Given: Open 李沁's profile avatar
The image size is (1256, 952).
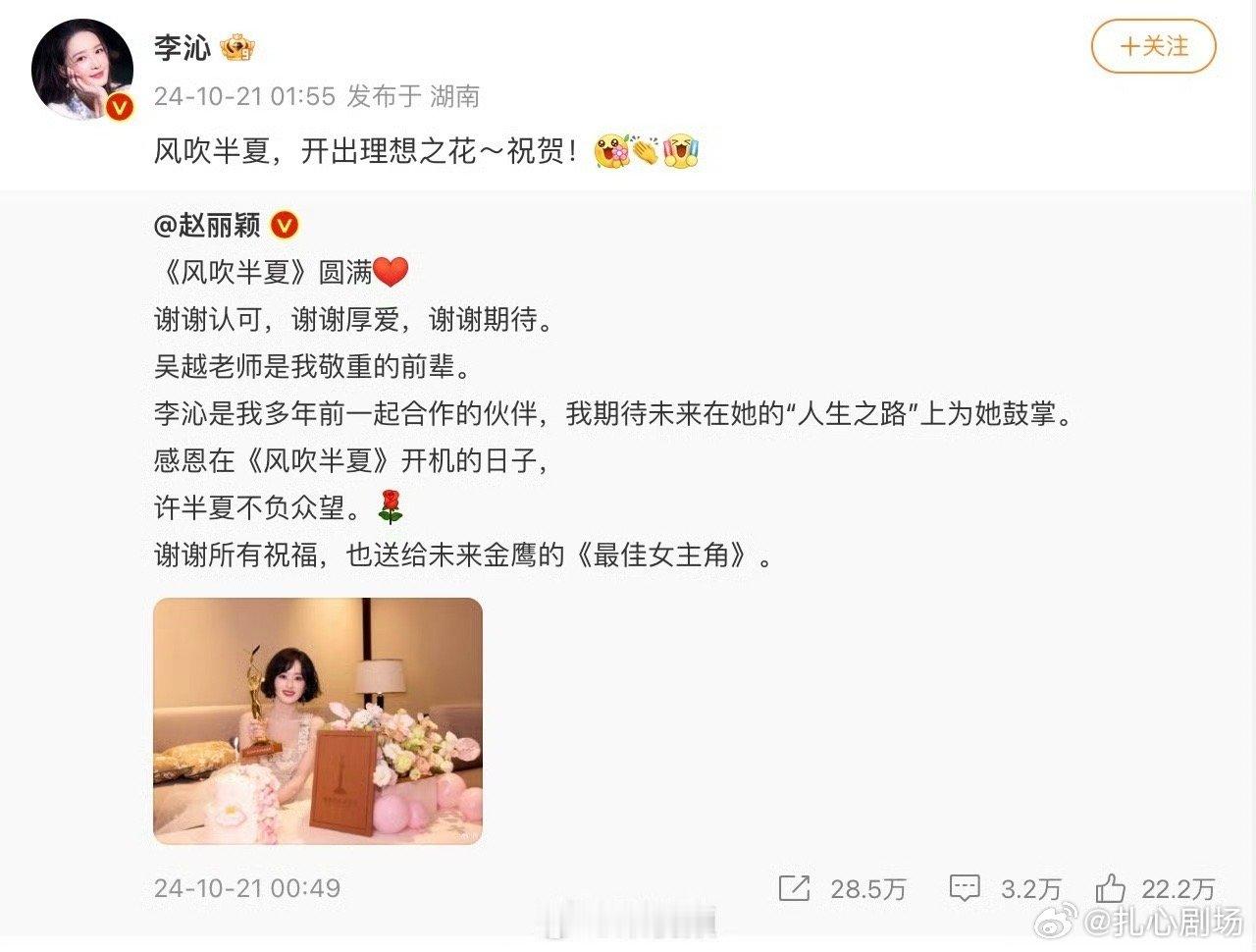Looking at the screenshot, I should click(82, 70).
